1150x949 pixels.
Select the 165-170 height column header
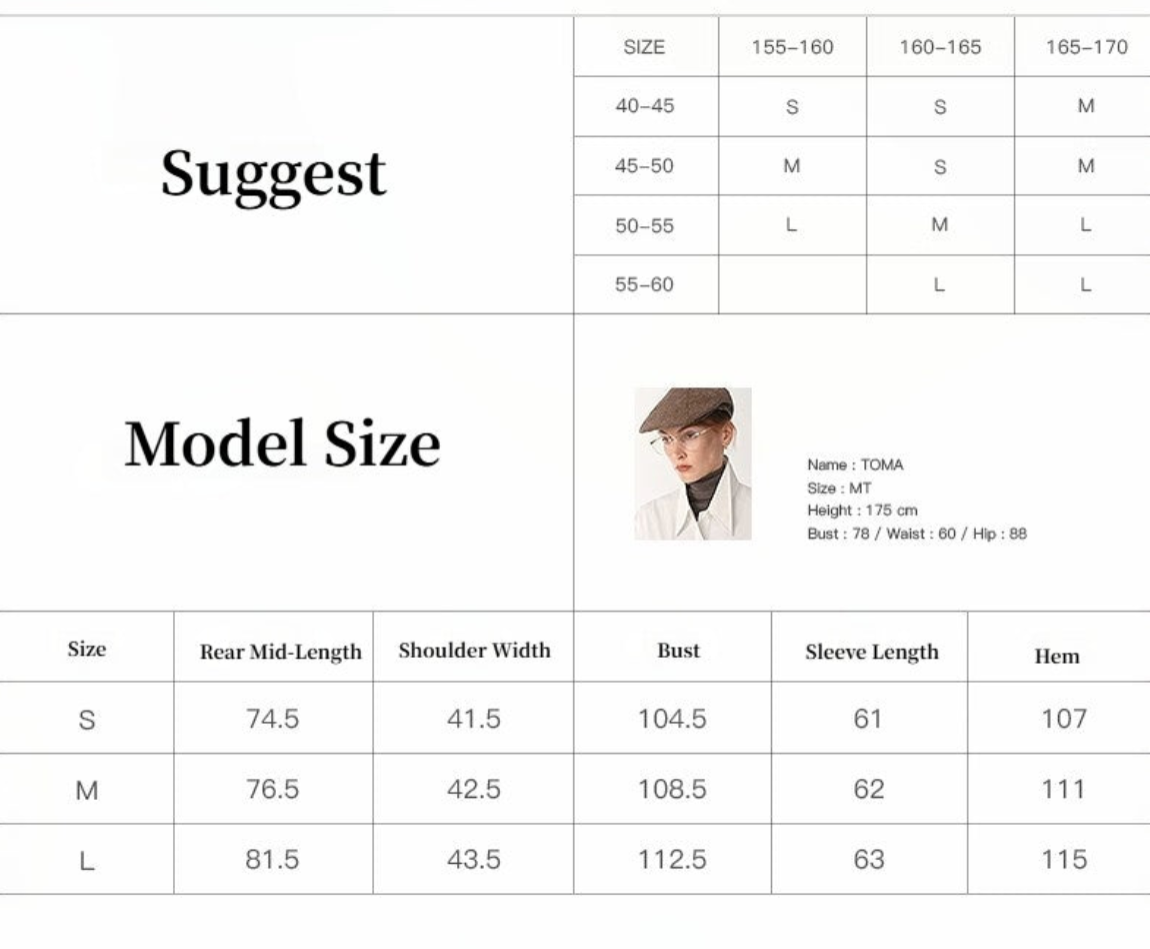point(1086,47)
